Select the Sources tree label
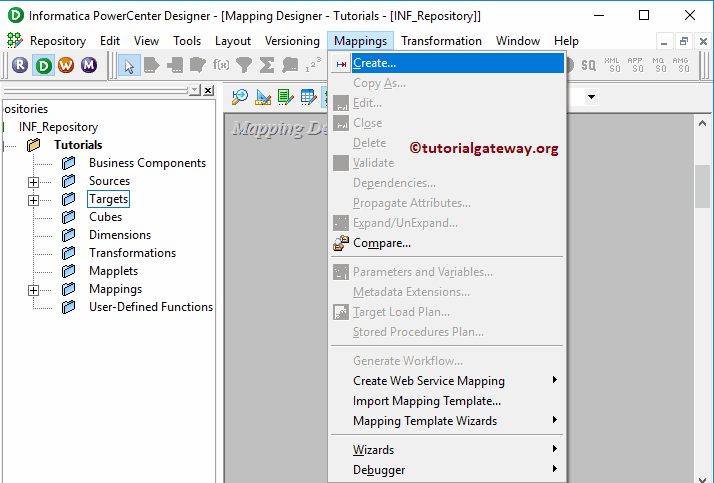This screenshot has height=483, width=714. coord(109,181)
